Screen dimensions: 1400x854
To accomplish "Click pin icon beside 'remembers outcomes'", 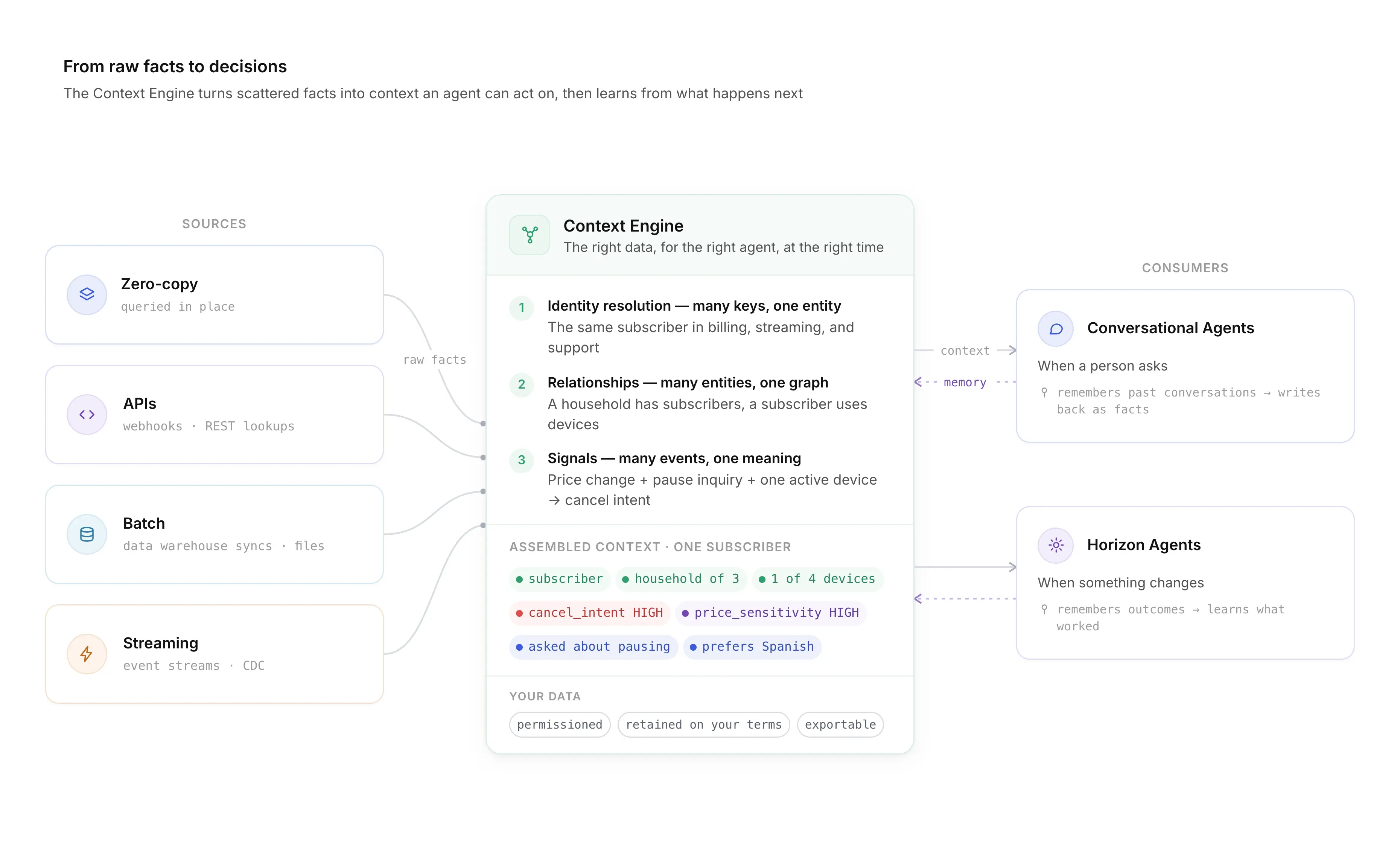I will [x=1044, y=609].
